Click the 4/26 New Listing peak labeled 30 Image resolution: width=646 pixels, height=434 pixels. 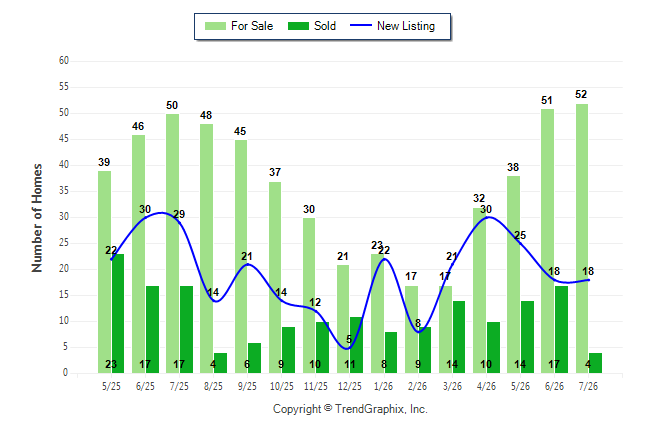coord(488,217)
